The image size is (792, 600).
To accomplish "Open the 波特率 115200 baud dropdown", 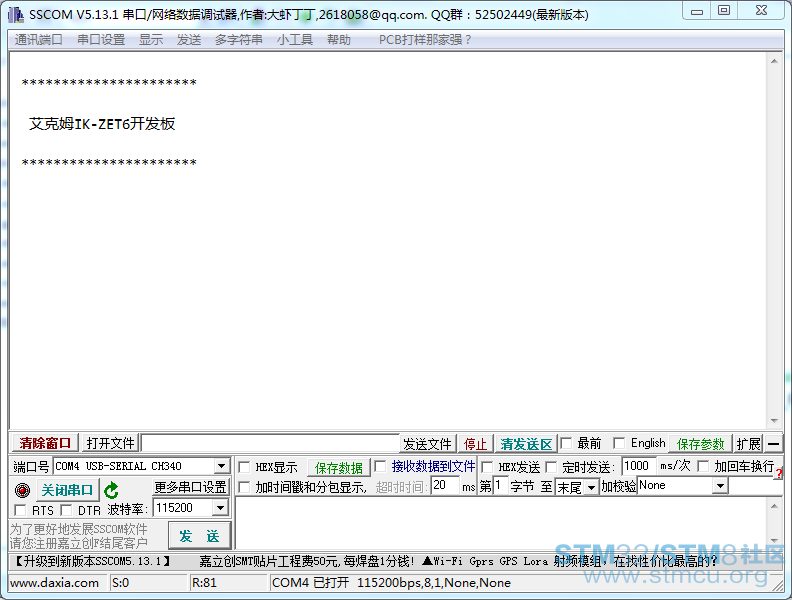I will pyautogui.click(x=220, y=508).
